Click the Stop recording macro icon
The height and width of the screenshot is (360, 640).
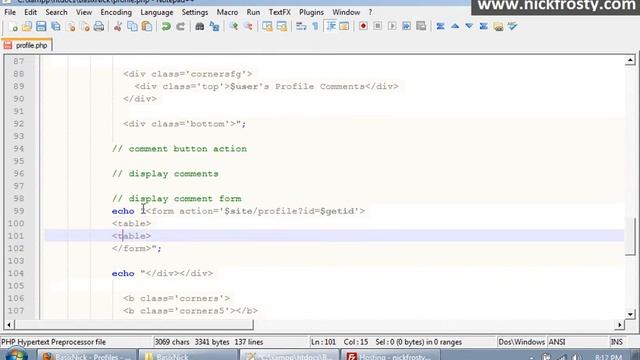378,27
